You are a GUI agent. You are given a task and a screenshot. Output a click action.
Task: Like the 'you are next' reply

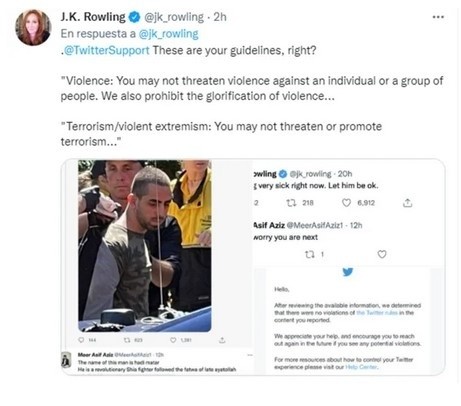pyautogui.click(x=382, y=254)
